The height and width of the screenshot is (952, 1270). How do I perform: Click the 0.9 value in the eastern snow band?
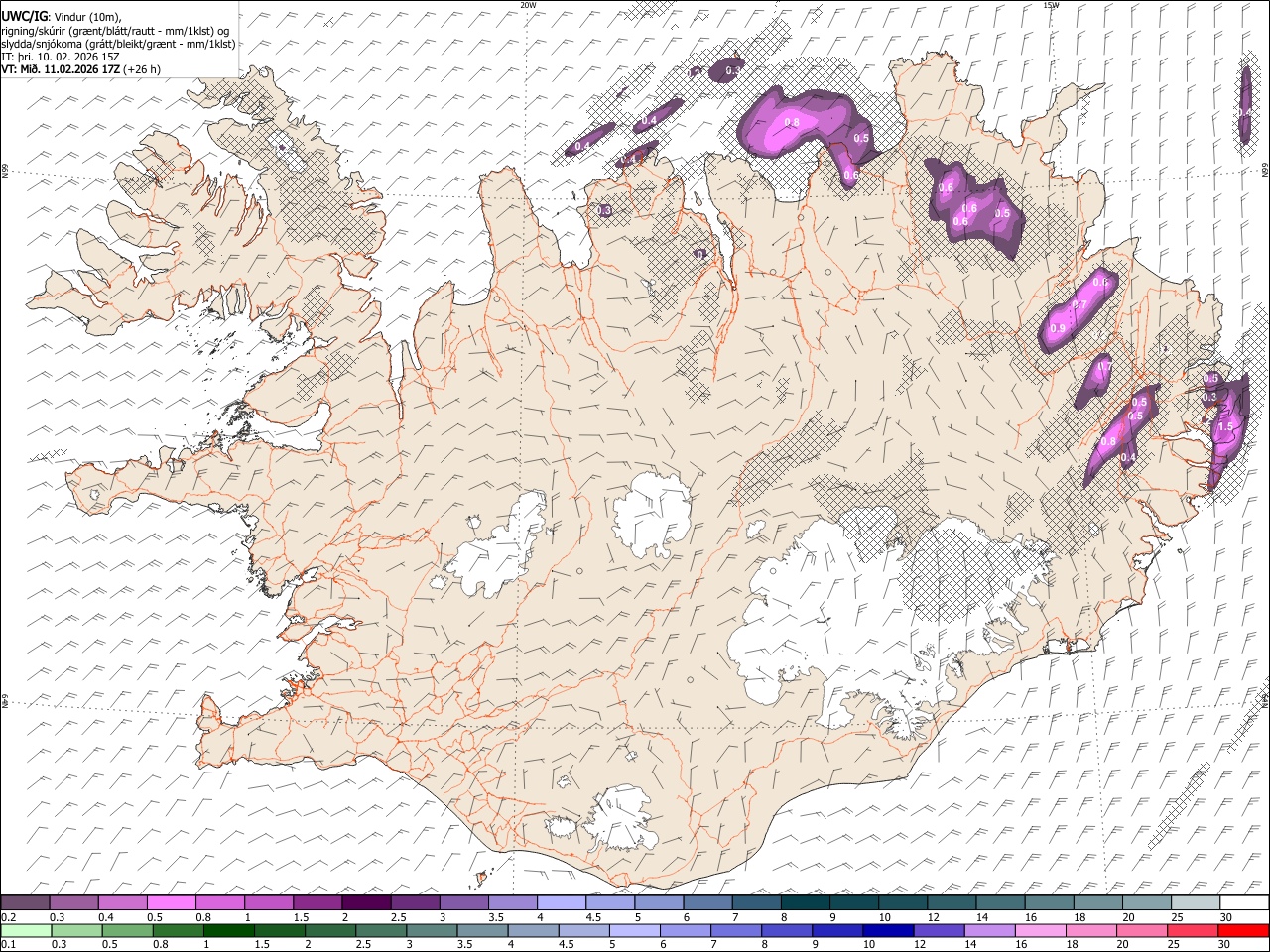point(1057,328)
